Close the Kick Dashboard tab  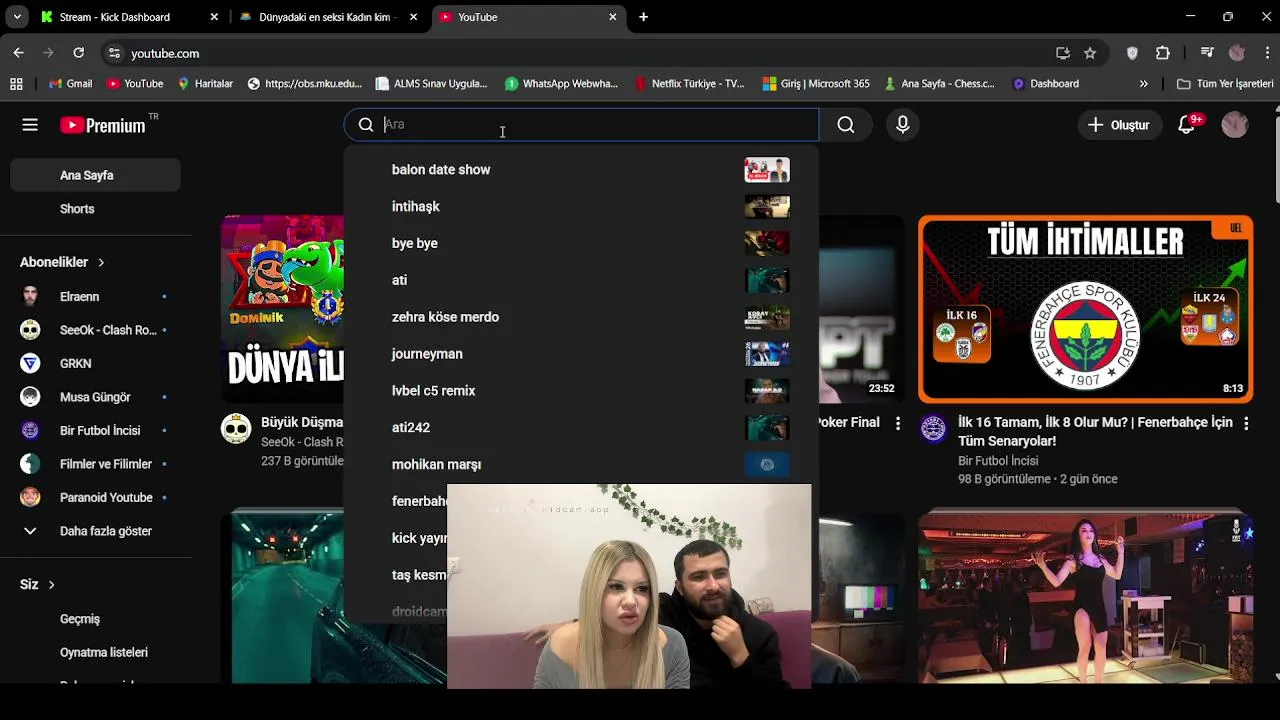214,17
